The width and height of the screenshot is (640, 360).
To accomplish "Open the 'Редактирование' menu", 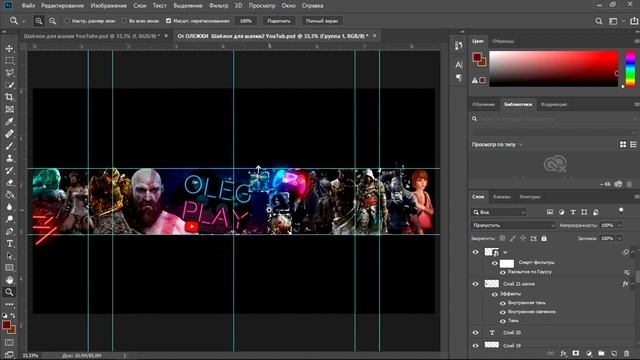I will coord(62,6).
